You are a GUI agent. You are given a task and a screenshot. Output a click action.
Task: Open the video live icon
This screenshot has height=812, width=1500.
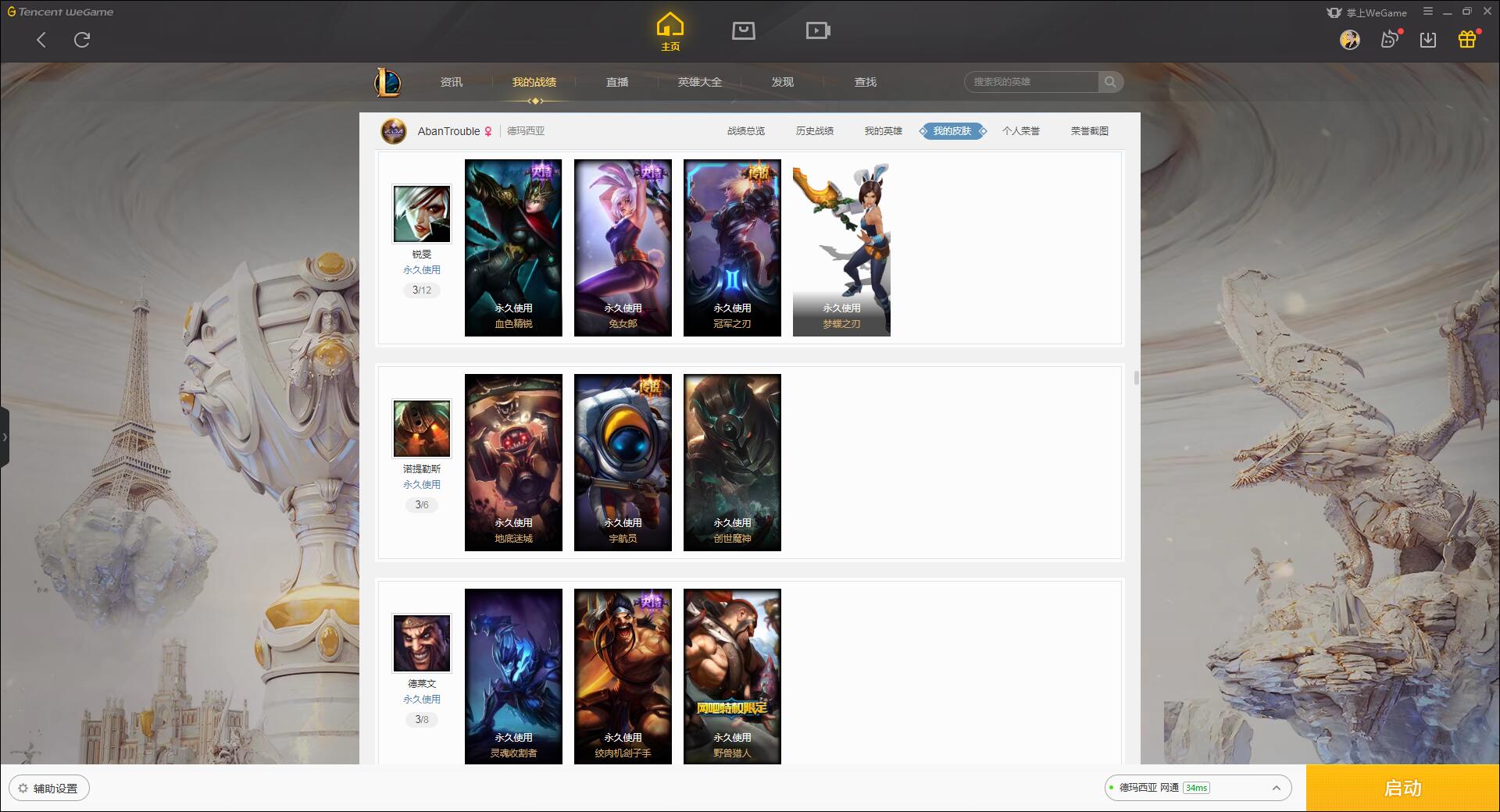pyautogui.click(x=818, y=30)
